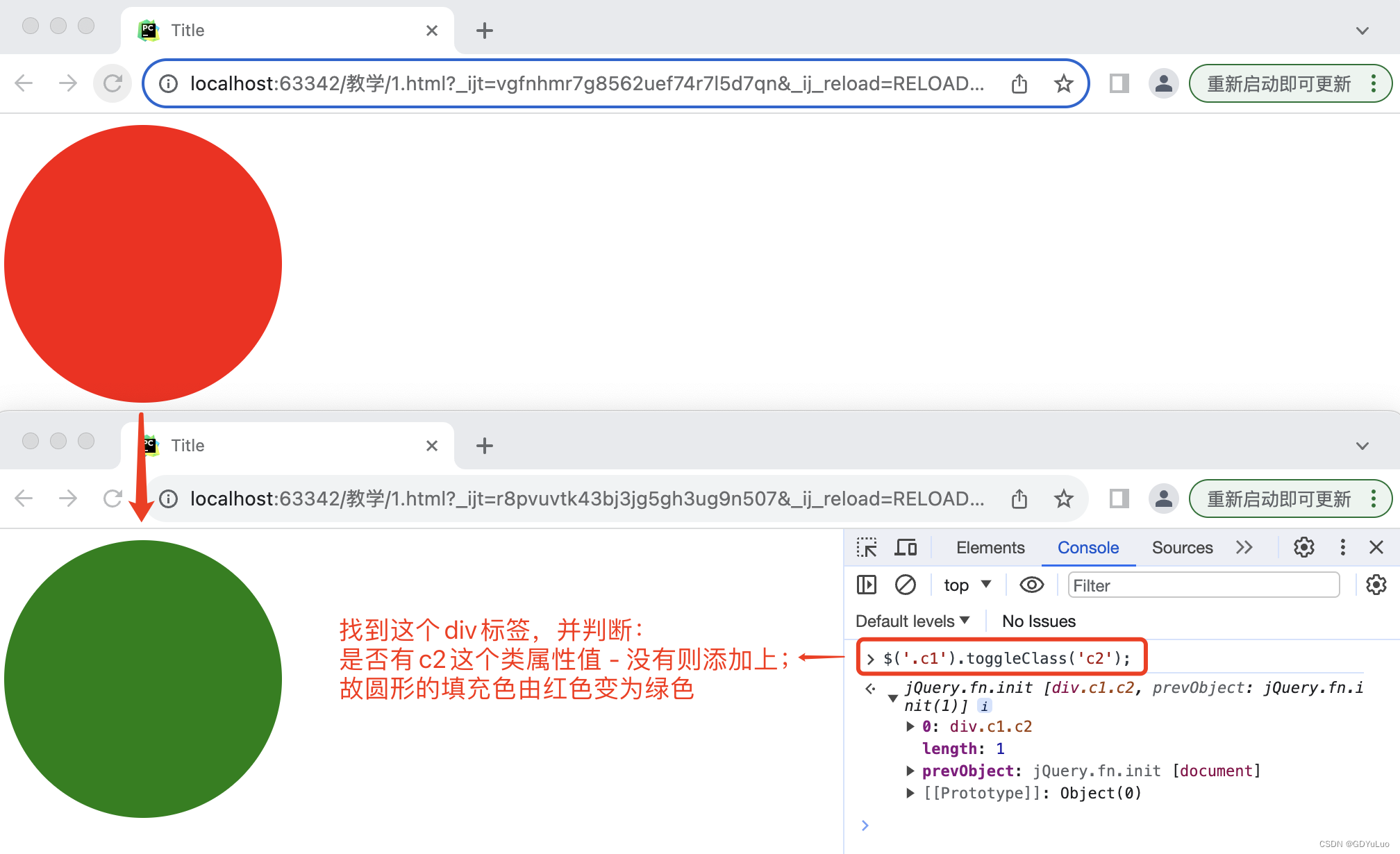Click share icon in lower address bar
Screen dimensions: 1400x854
point(1019,499)
